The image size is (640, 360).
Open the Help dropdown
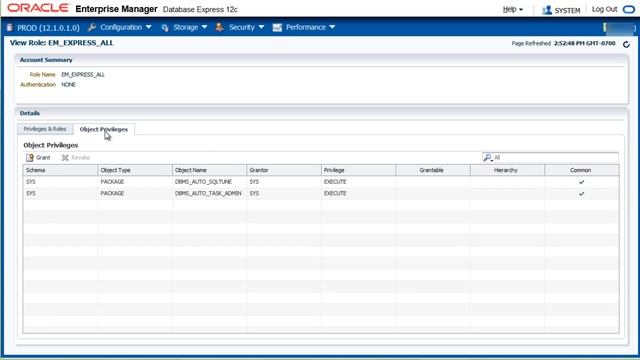[513, 9]
